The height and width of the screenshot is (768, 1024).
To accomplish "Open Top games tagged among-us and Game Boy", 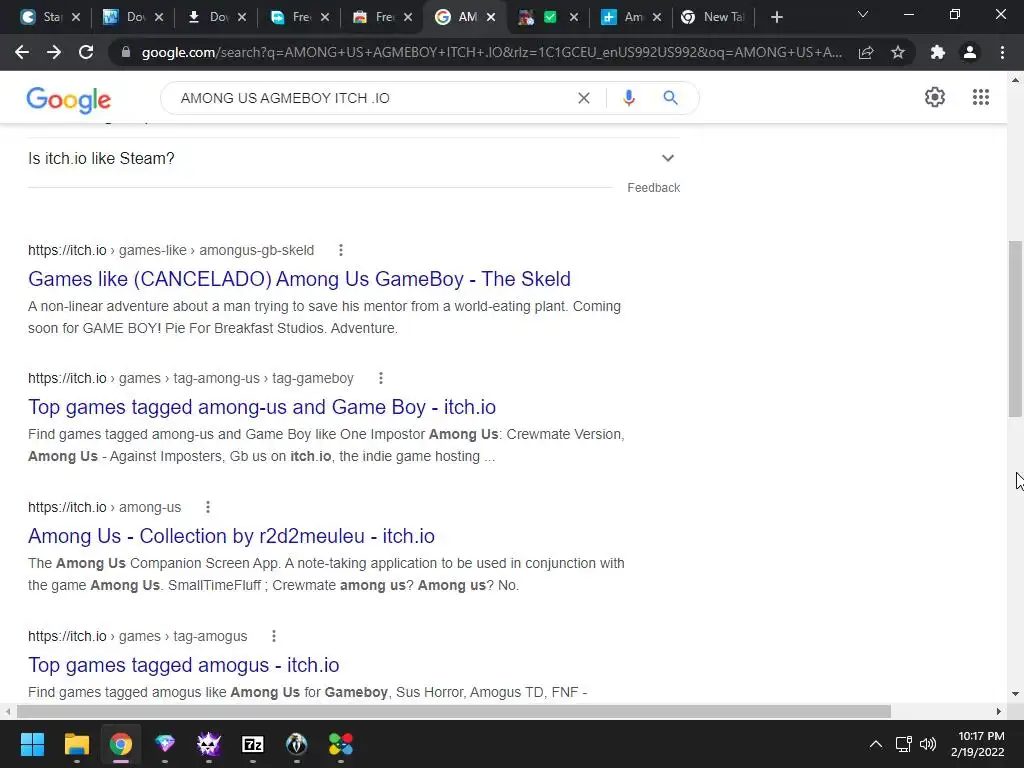I will coord(262,407).
